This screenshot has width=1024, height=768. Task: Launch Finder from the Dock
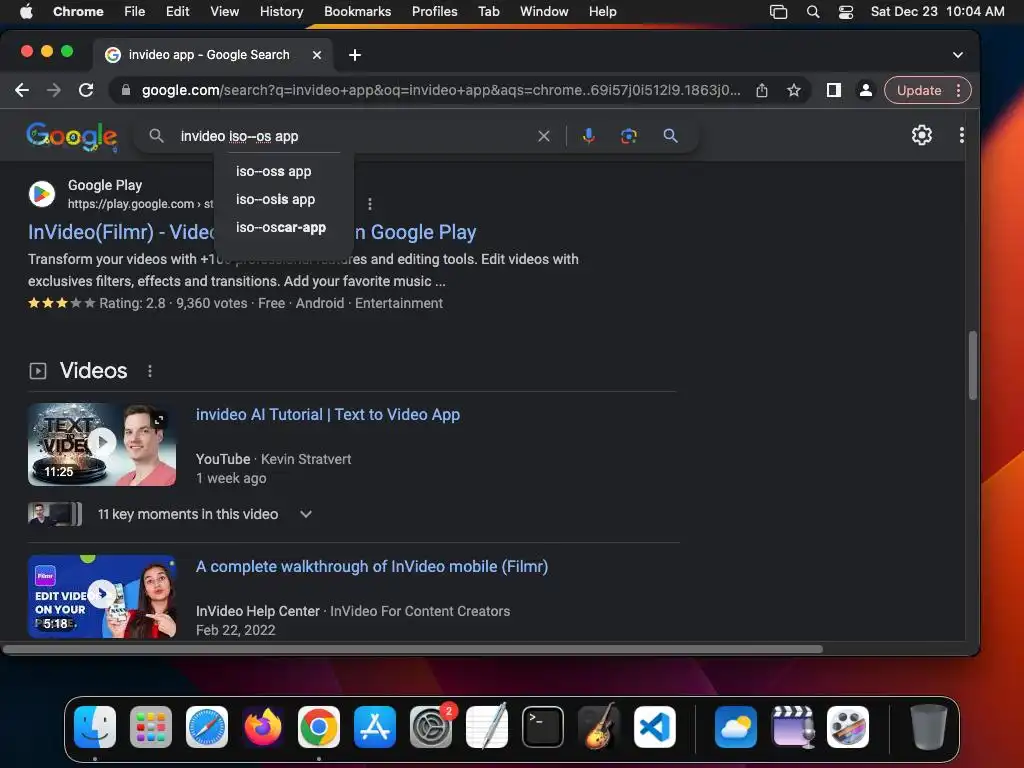tap(95, 726)
